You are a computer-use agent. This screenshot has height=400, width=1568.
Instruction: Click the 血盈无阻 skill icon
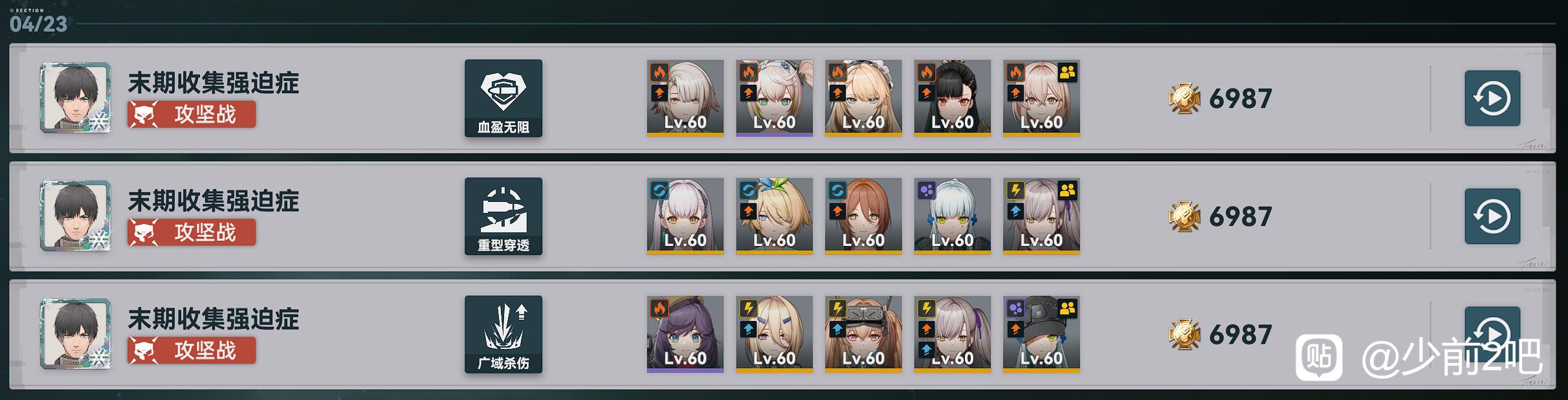[503, 98]
